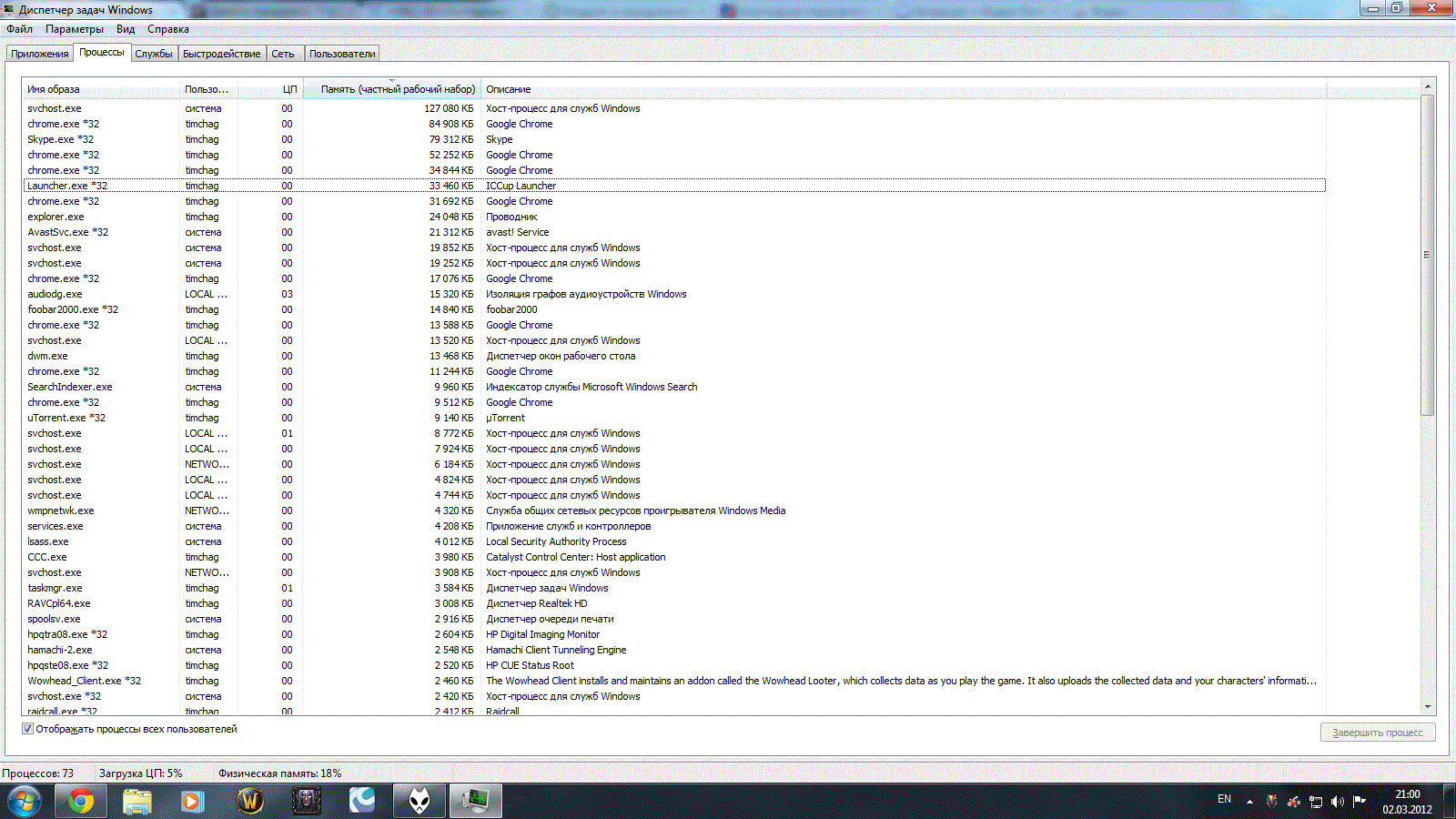1456x819 pixels.
Task: Open the volume speaker tray icon
Action: [x=1338, y=802]
